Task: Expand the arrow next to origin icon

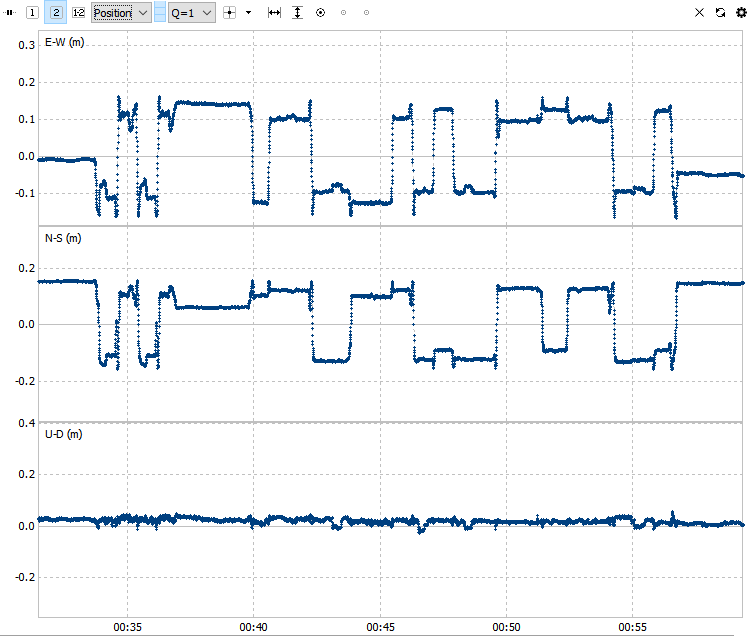Action: point(248,13)
